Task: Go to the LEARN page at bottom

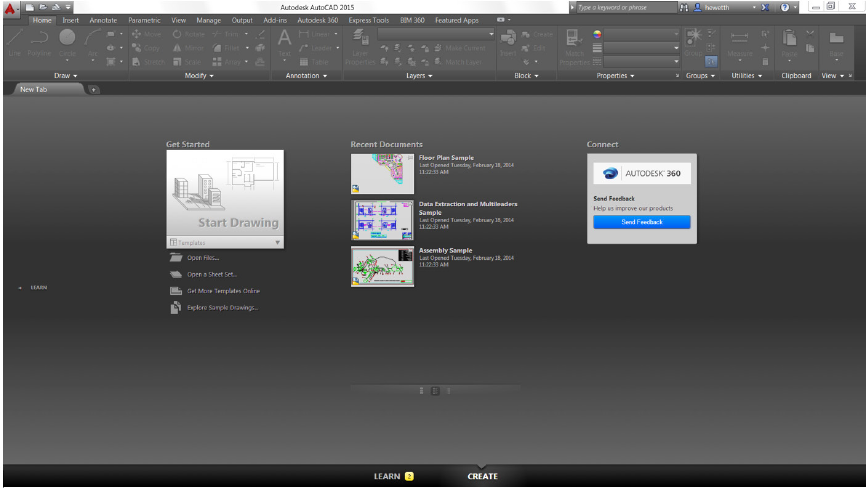Action: point(394,476)
